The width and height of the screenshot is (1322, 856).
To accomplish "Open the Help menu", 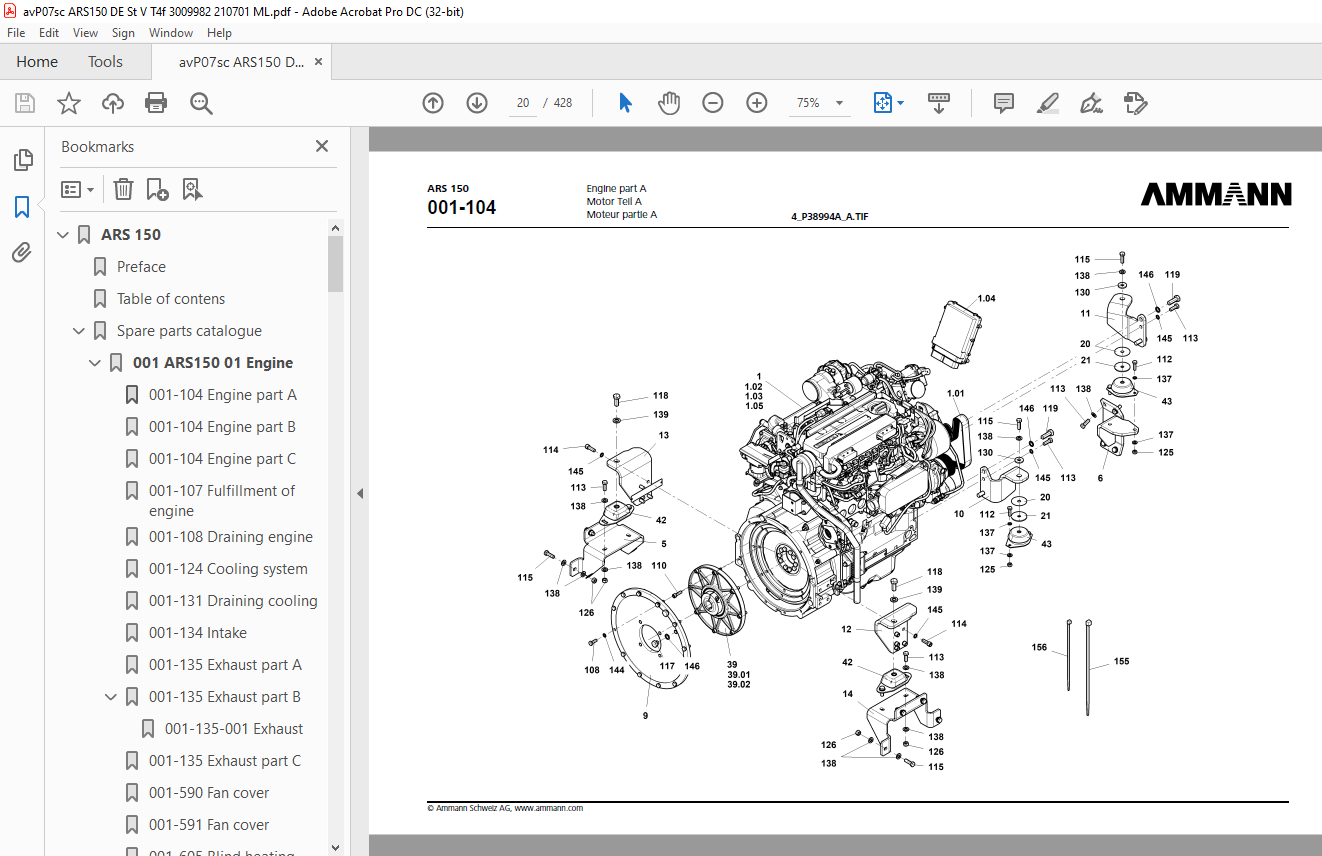I will (x=219, y=33).
